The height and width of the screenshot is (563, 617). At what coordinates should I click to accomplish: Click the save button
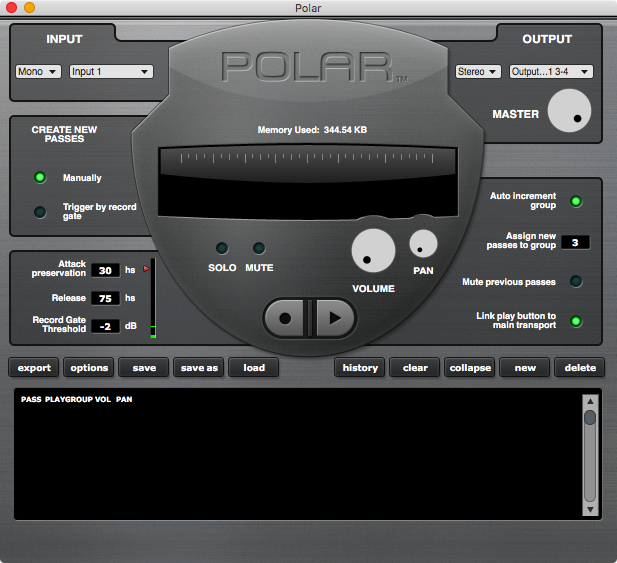(144, 367)
